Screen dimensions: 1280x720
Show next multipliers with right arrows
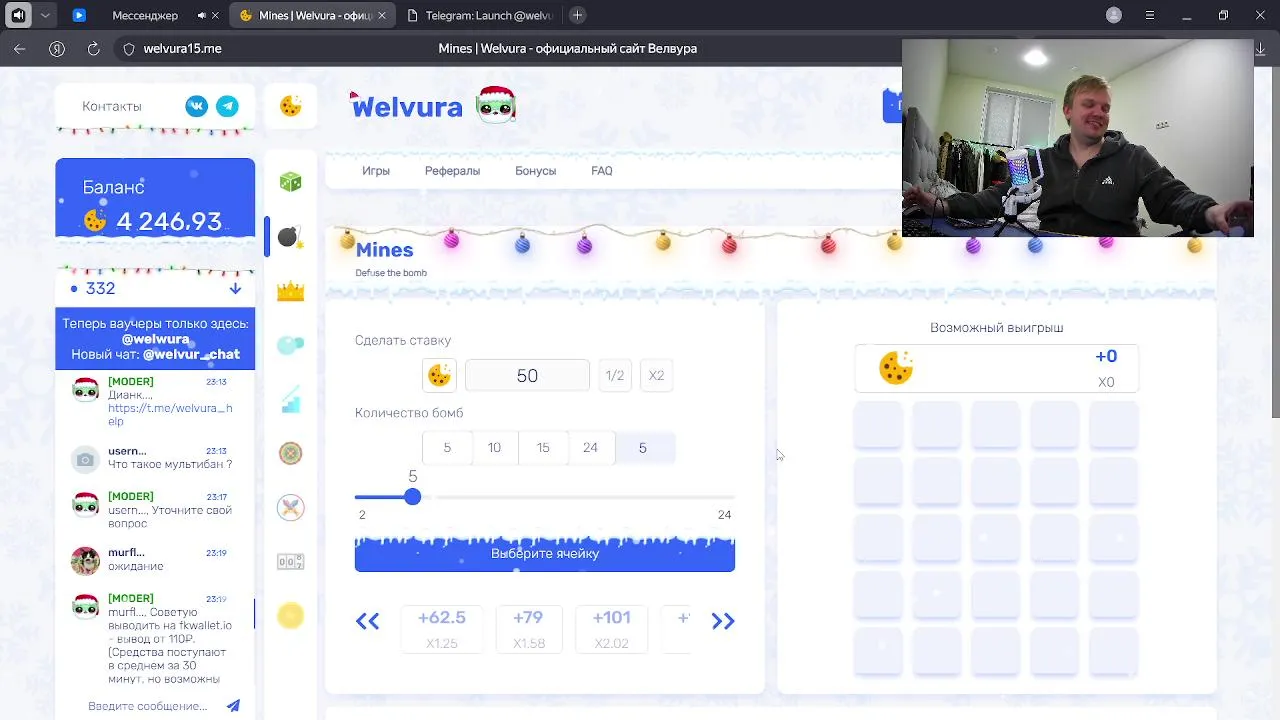[x=723, y=621]
